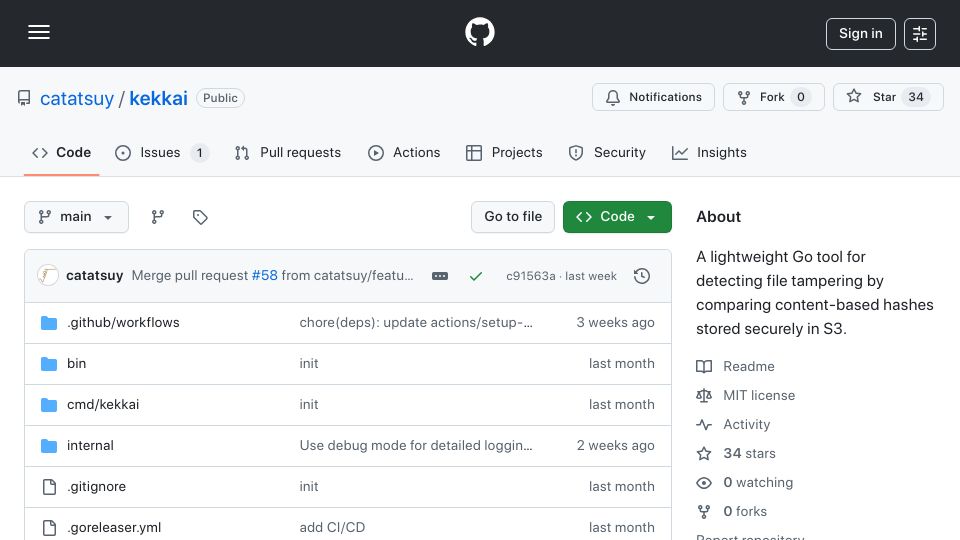Open appearance settings icon next to Sign in
Image resolution: width=960 pixels, height=540 pixels.
pos(920,34)
